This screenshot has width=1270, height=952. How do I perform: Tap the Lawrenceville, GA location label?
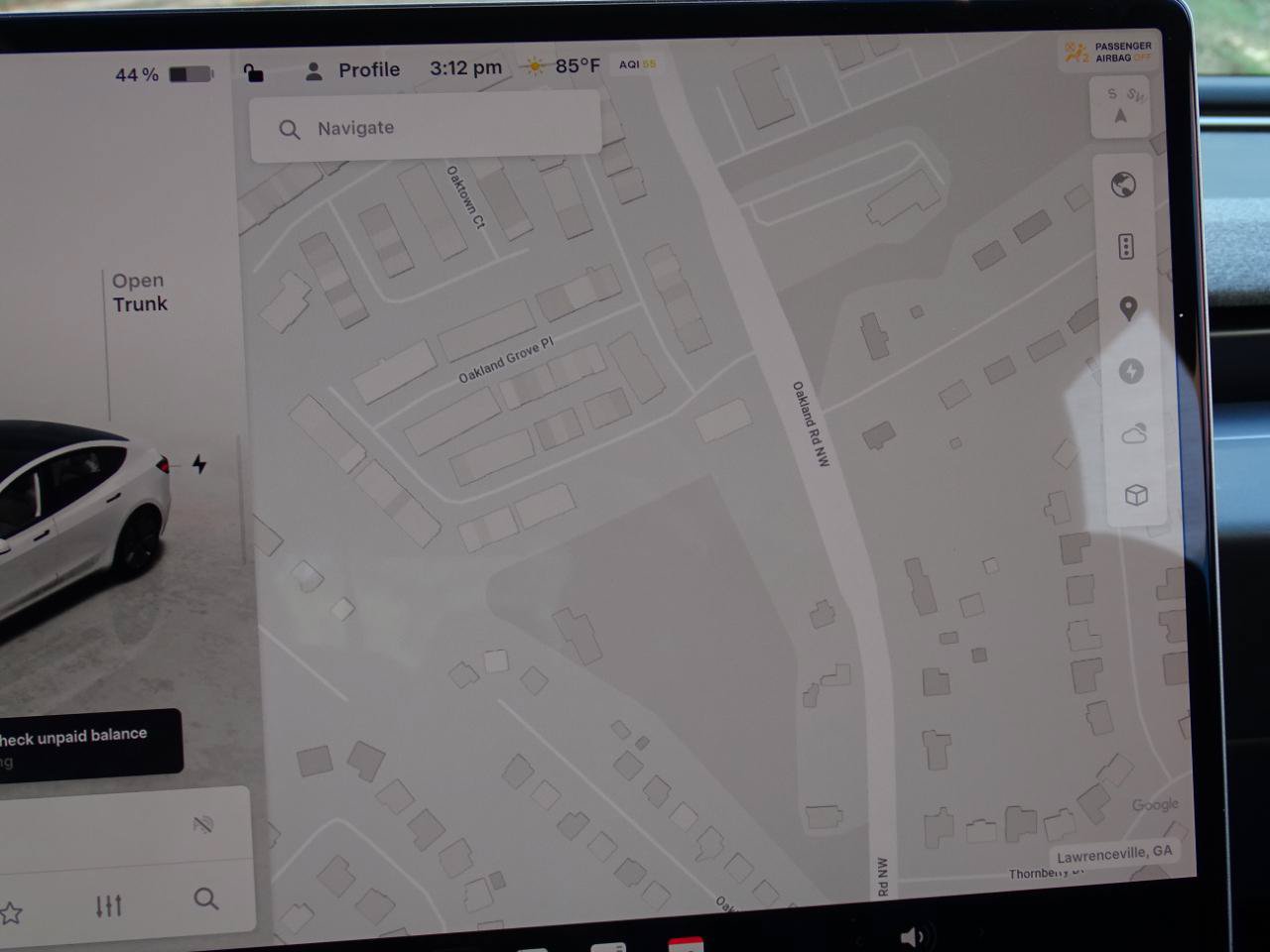(x=1114, y=853)
